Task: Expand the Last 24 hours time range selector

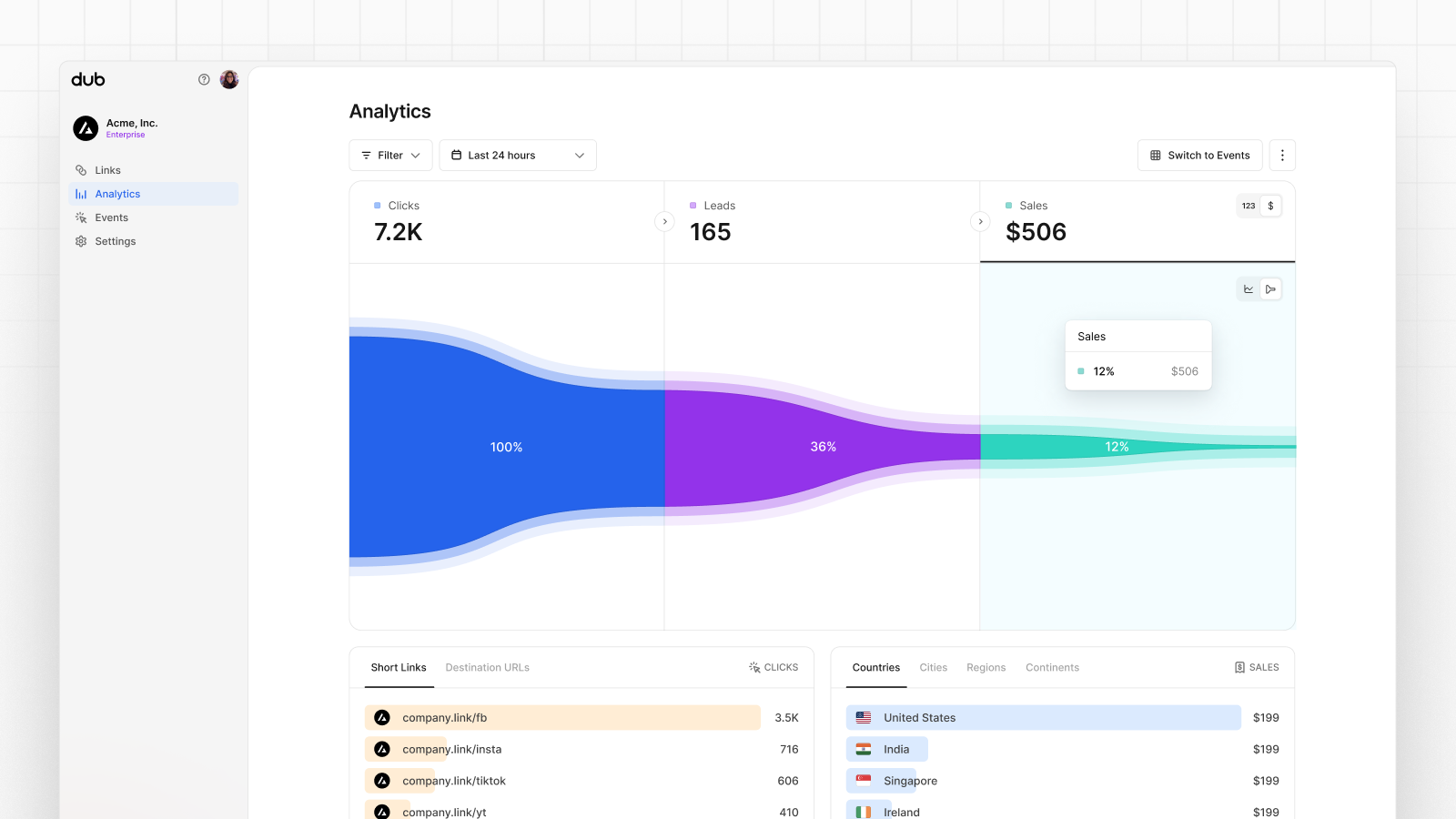Action: pyautogui.click(x=517, y=155)
